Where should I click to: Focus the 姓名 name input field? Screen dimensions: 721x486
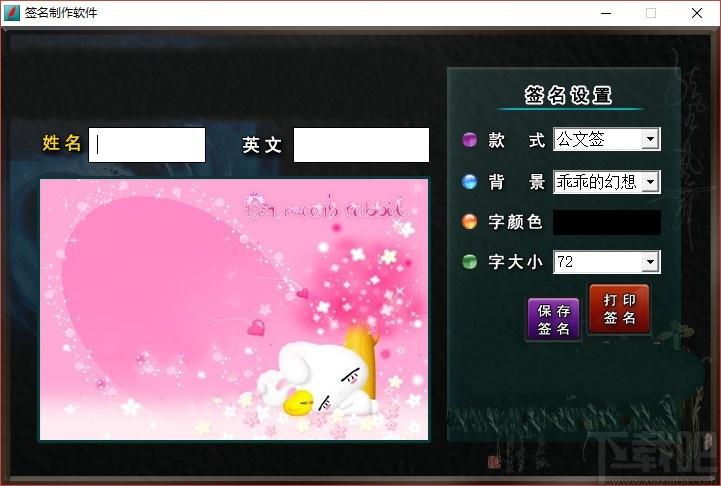click(147, 145)
